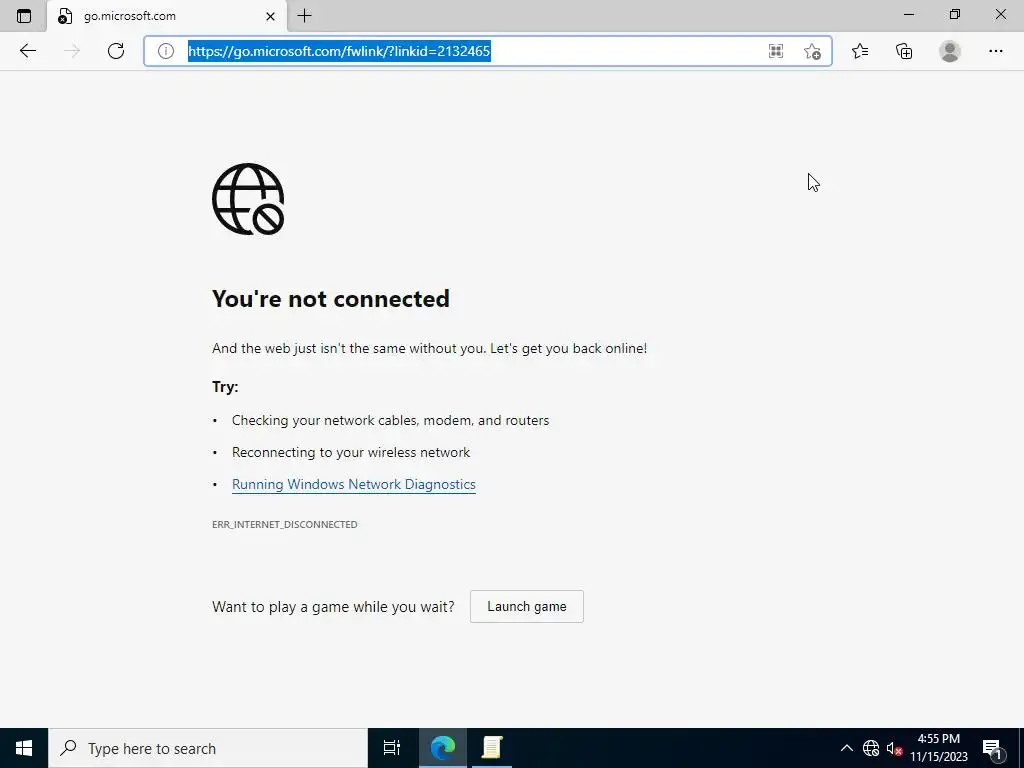1024x768 pixels.
Task: Open Microsoft Edge taskbar icon
Action: coord(442,748)
